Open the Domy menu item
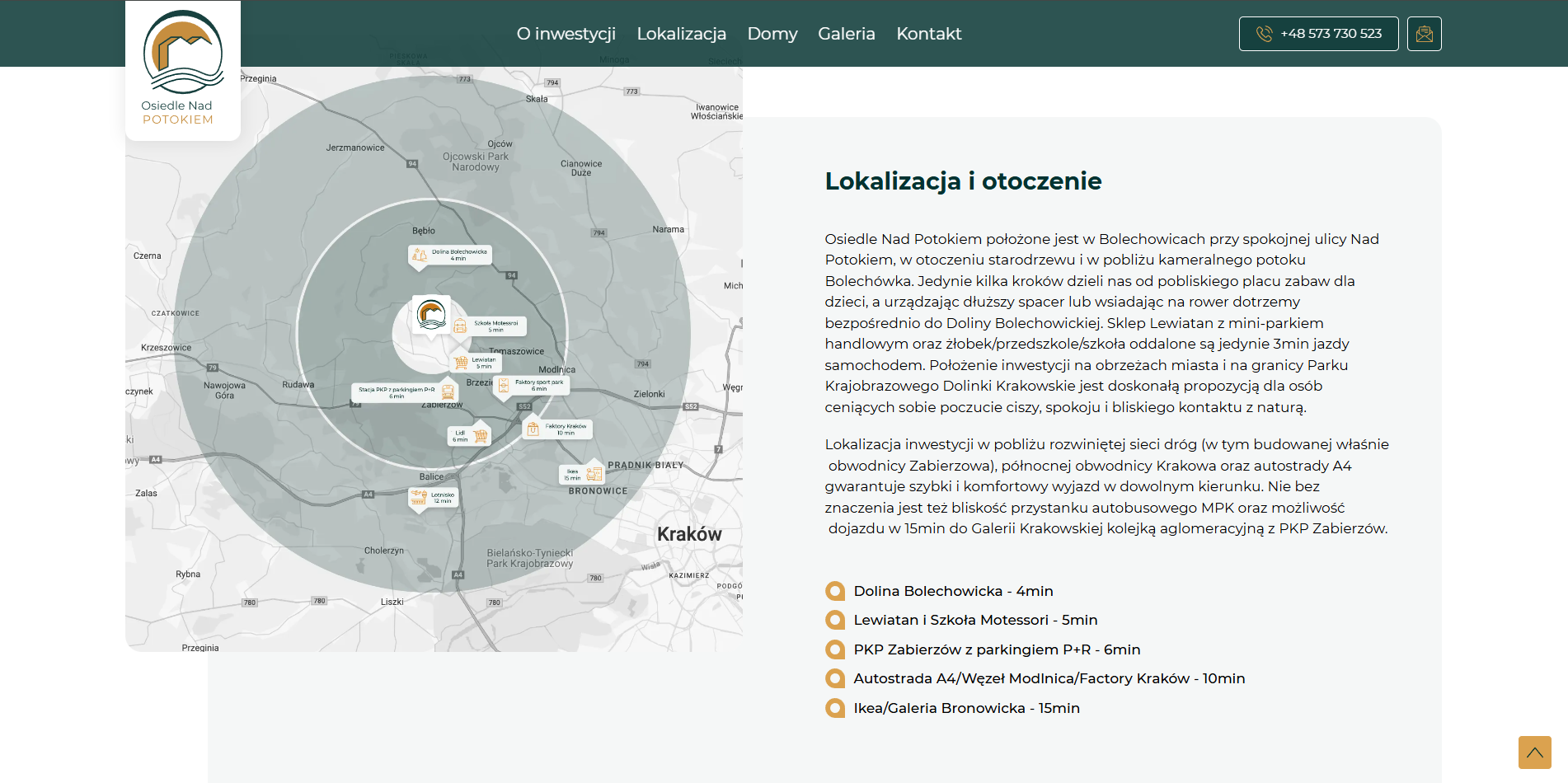The height and width of the screenshot is (783, 1568). [x=772, y=34]
